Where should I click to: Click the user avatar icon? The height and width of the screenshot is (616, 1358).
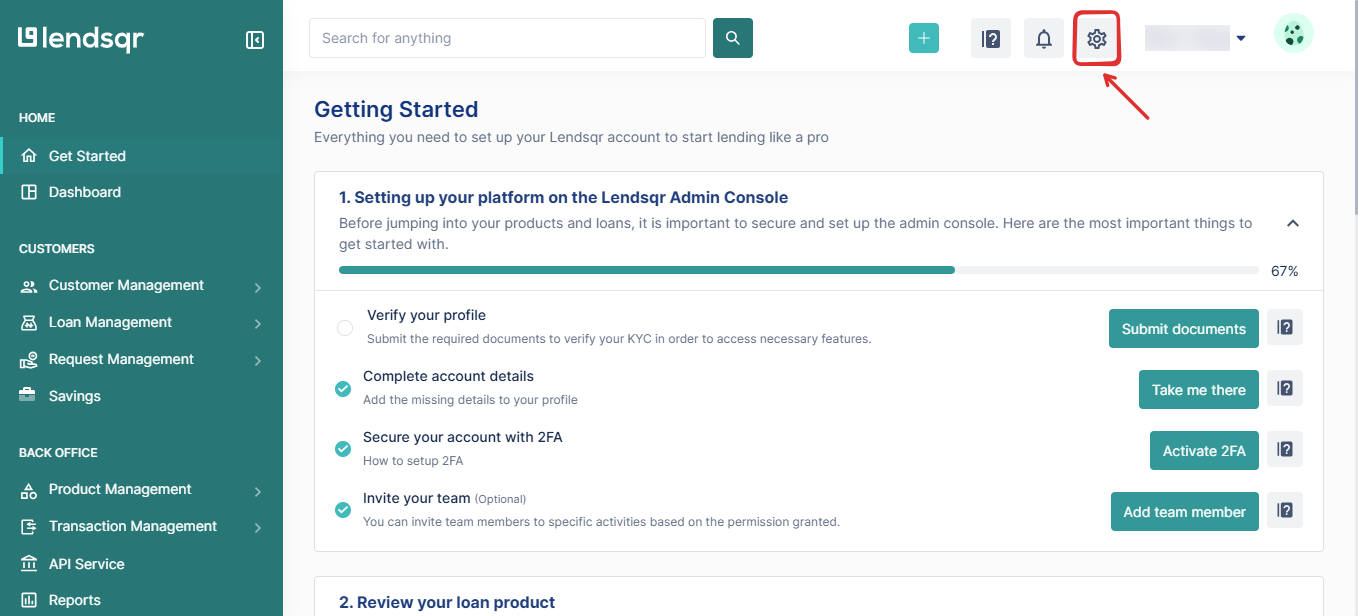[1294, 34]
